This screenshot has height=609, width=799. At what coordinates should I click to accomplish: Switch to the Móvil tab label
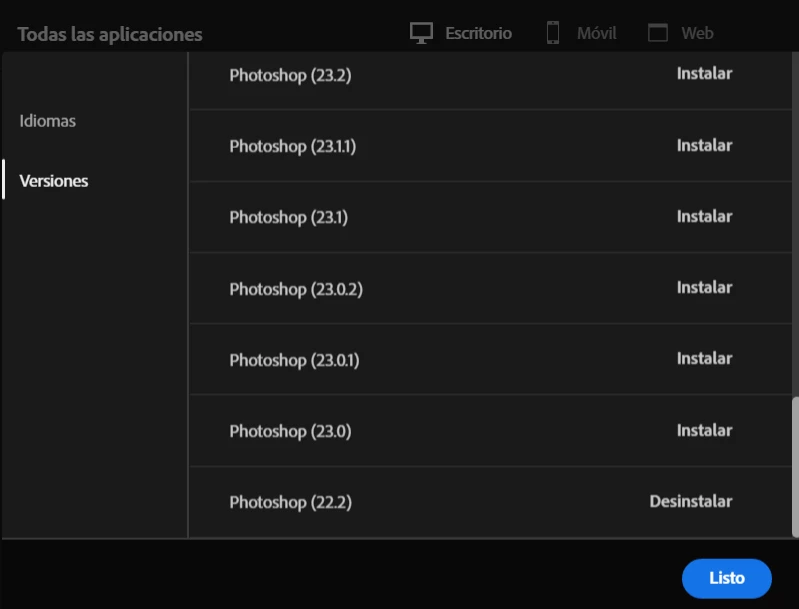(x=597, y=33)
